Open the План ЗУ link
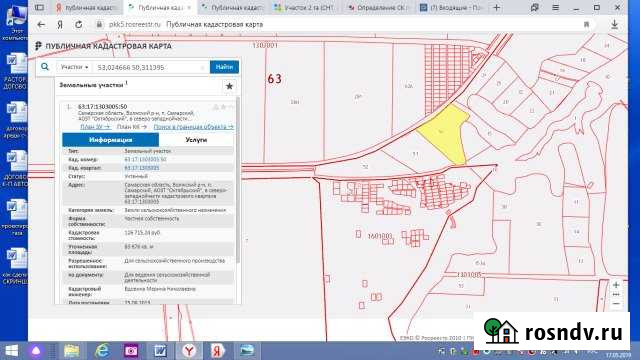This screenshot has width=640, height=360. 95,127
